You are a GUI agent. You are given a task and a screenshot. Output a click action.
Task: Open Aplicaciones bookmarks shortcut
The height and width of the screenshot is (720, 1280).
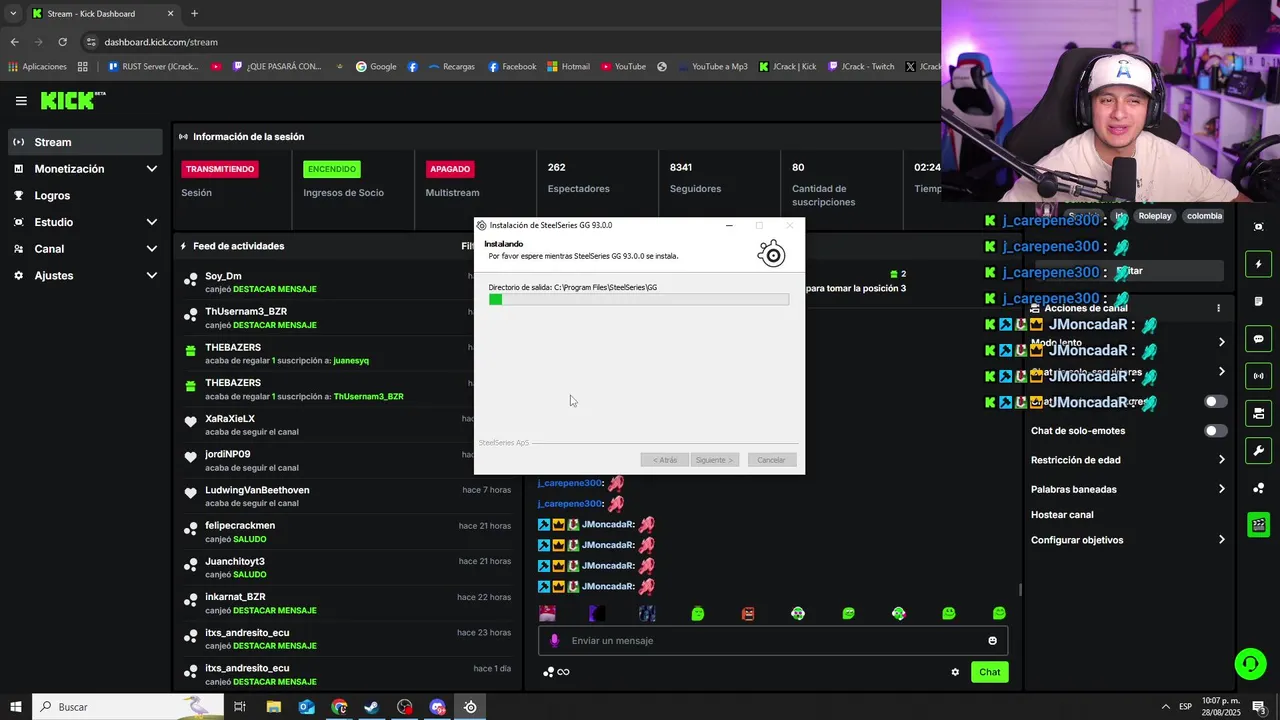point(37,67)
